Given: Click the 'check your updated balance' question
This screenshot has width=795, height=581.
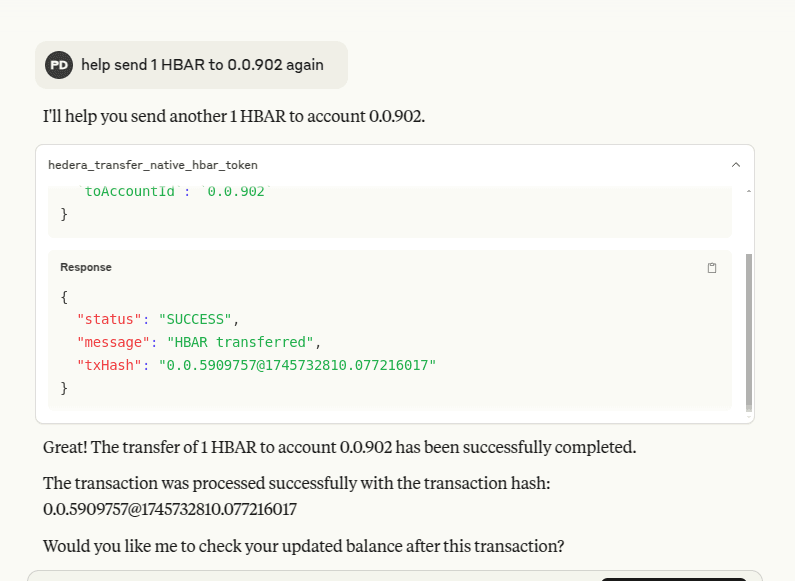Looking at the screenshot, I should coord(303,546).
